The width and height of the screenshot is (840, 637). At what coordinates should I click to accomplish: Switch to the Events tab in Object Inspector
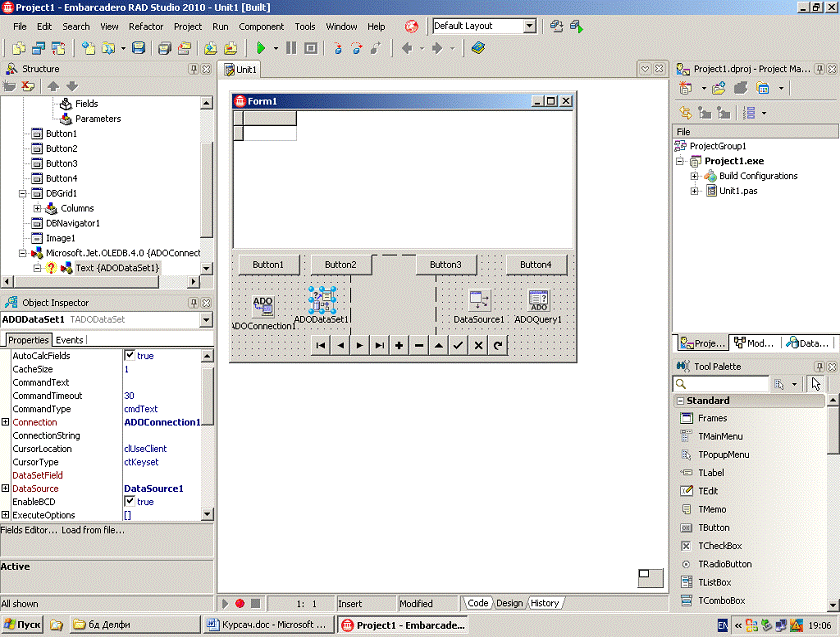(x=70, y=340)
